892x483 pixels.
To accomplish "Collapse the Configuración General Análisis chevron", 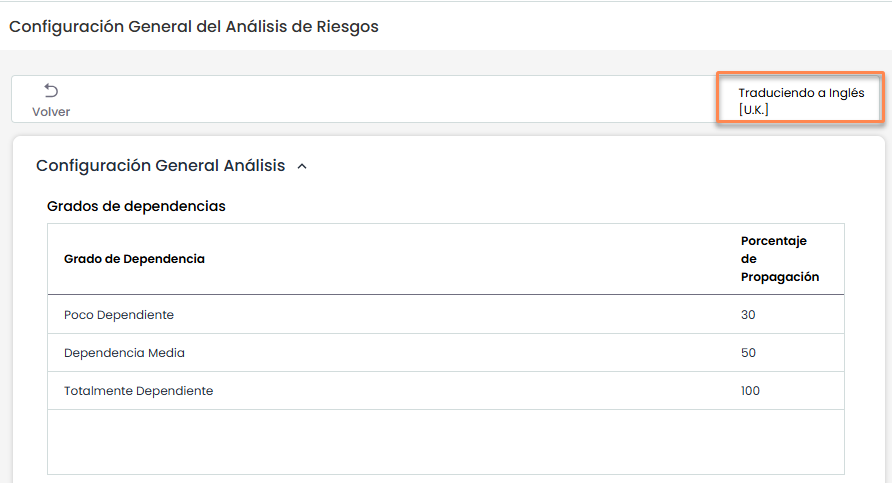I will tap(302, 167).
